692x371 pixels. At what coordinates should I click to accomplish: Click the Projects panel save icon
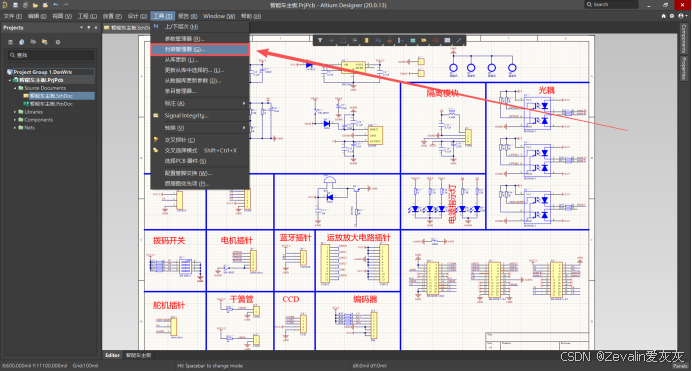click(11, 42)
